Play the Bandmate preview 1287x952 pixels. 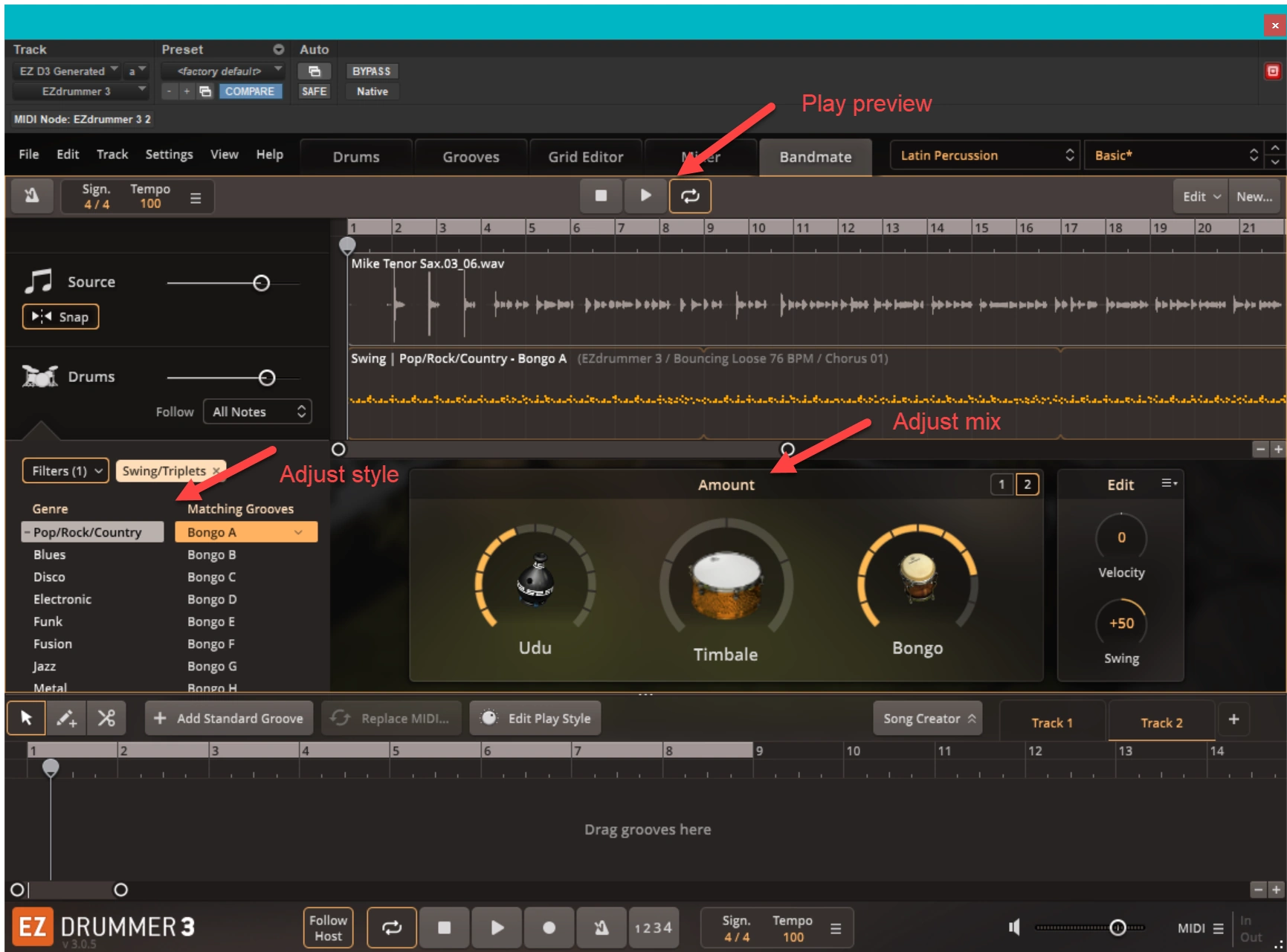(645, 196)
